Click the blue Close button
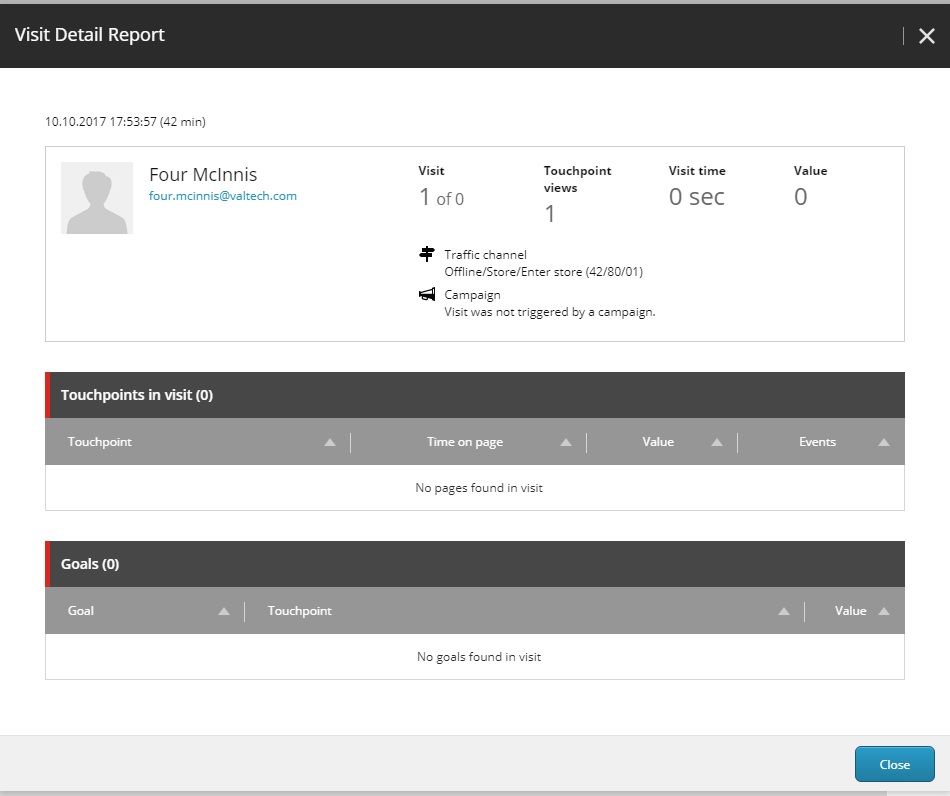Screen dimensions: 950x796 (x=894, y=764)
